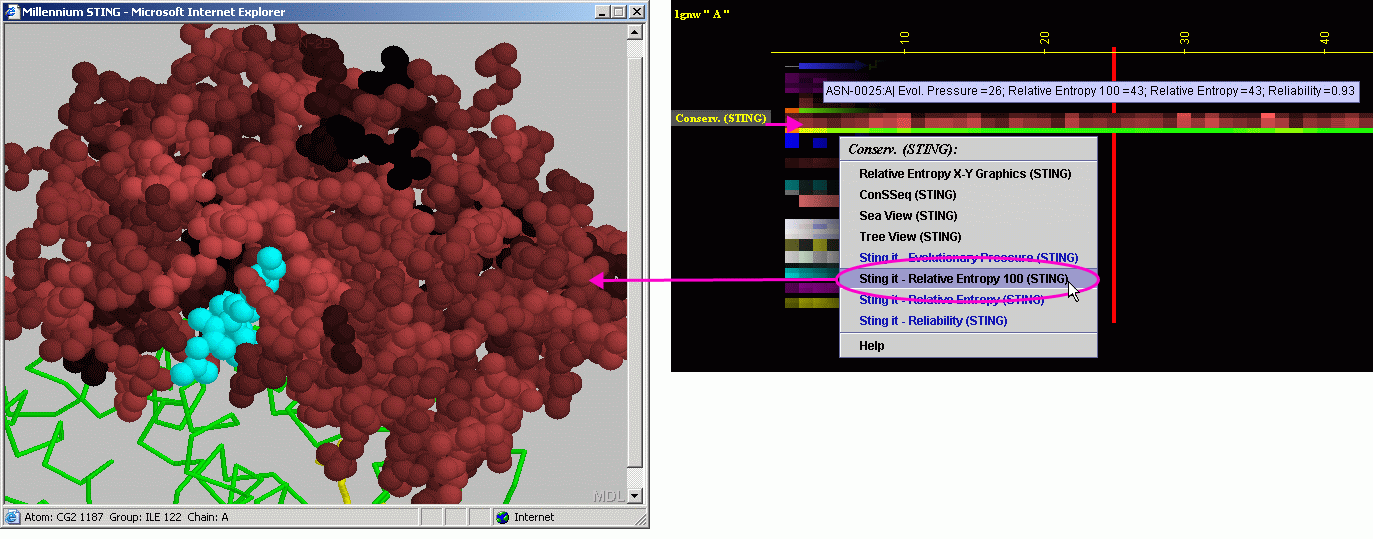Image resolution: width=1373 pixels, height=539 pixels.
Task: Select Sting it - Evolutionary Pressure (STING)
Action: (968, 258)
